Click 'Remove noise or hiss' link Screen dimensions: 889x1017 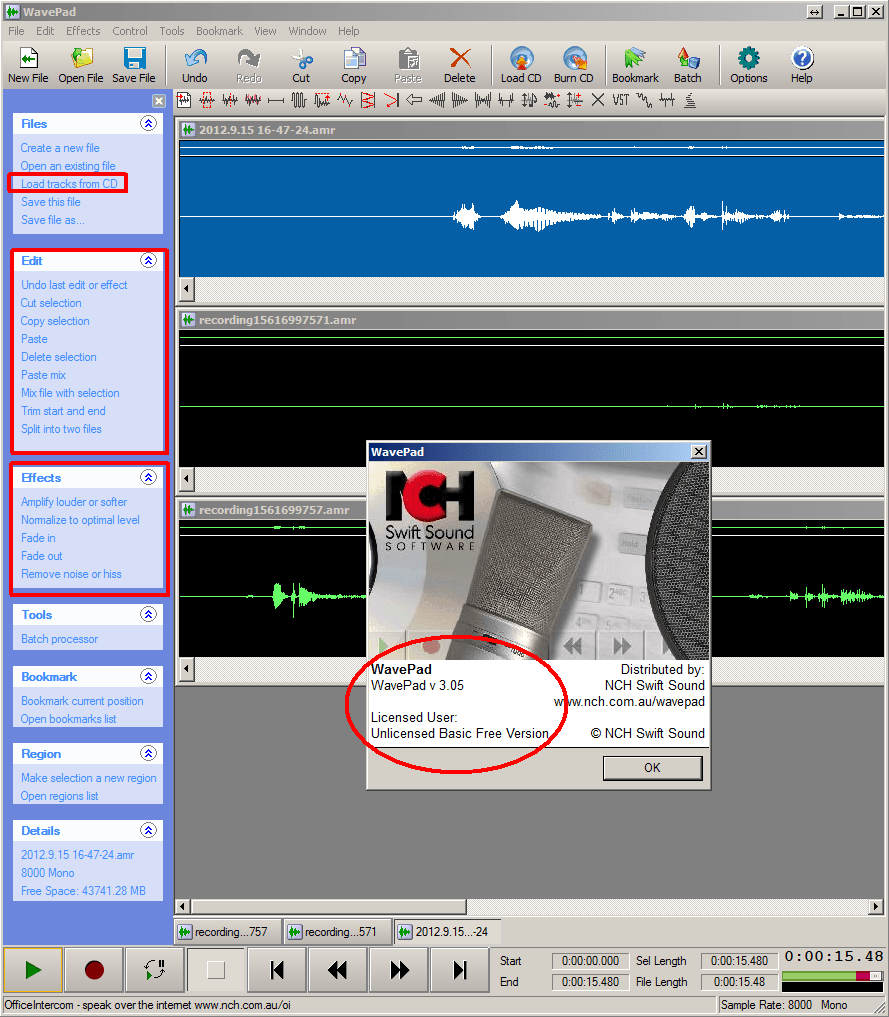(x=71, y=574)
